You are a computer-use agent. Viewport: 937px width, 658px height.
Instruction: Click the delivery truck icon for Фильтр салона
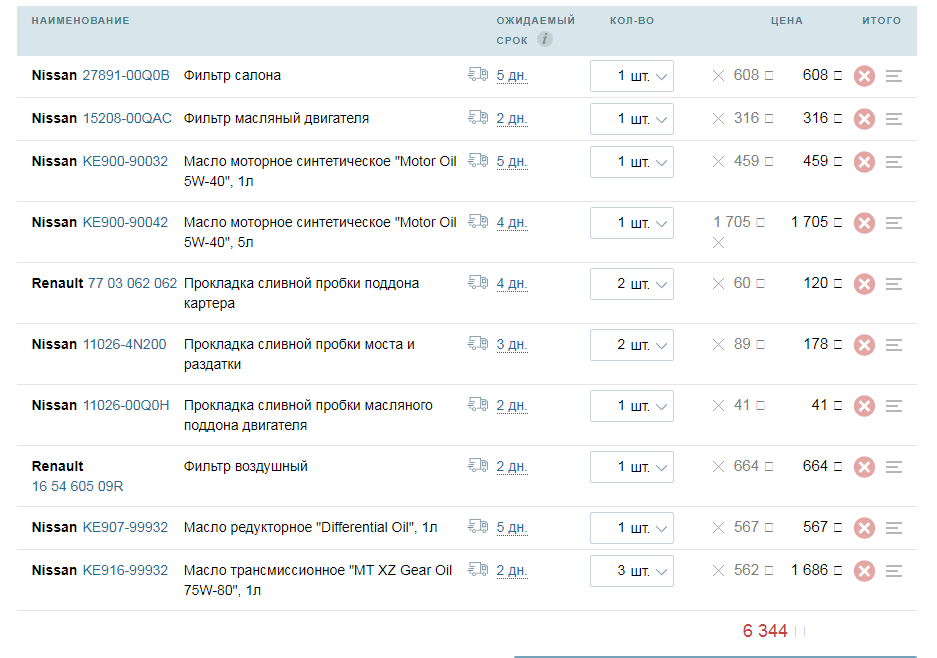pos(478,74)
